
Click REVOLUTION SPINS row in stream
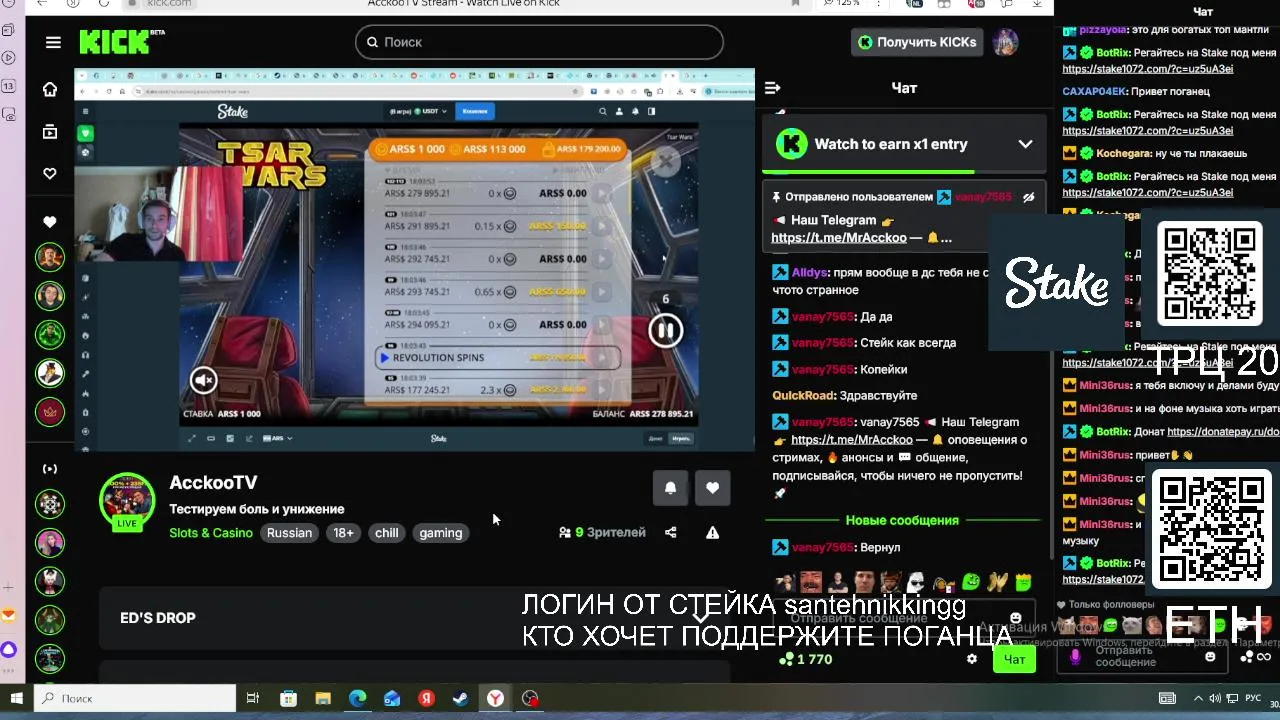click(x=497, y=357)
